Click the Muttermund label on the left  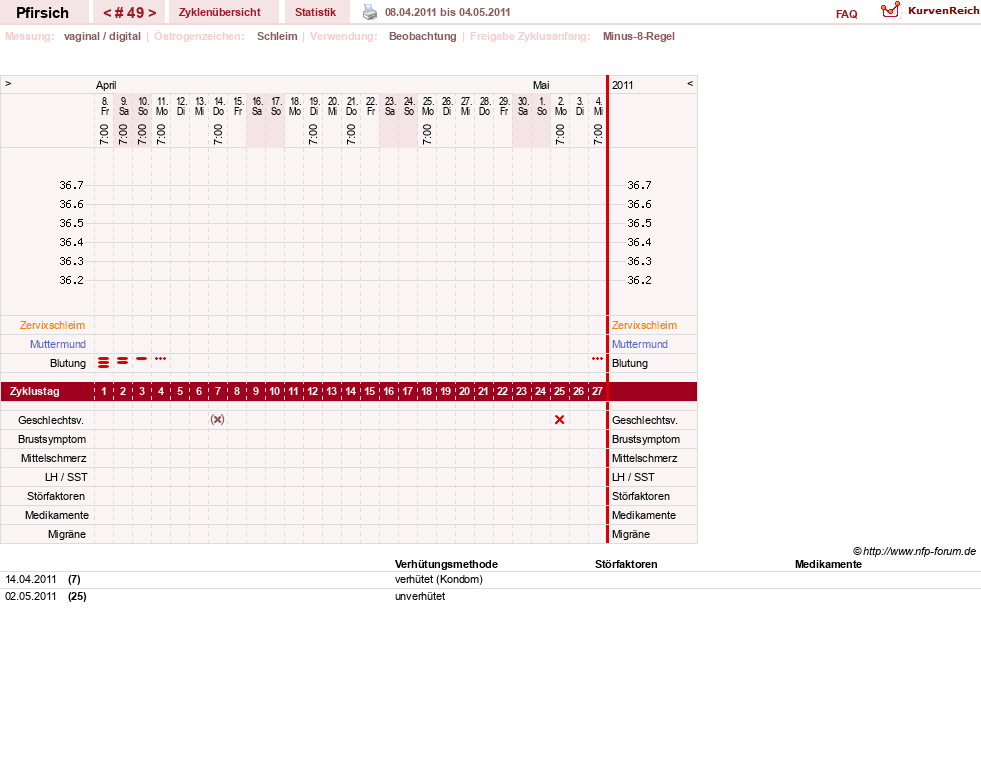coord(58,344)
